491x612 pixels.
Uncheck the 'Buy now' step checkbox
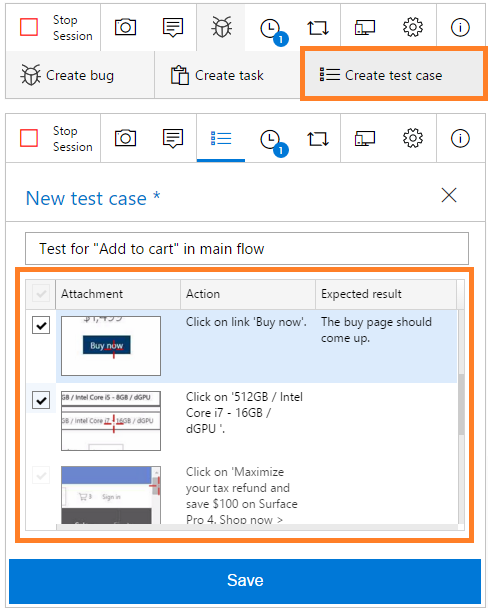point(41,325)
